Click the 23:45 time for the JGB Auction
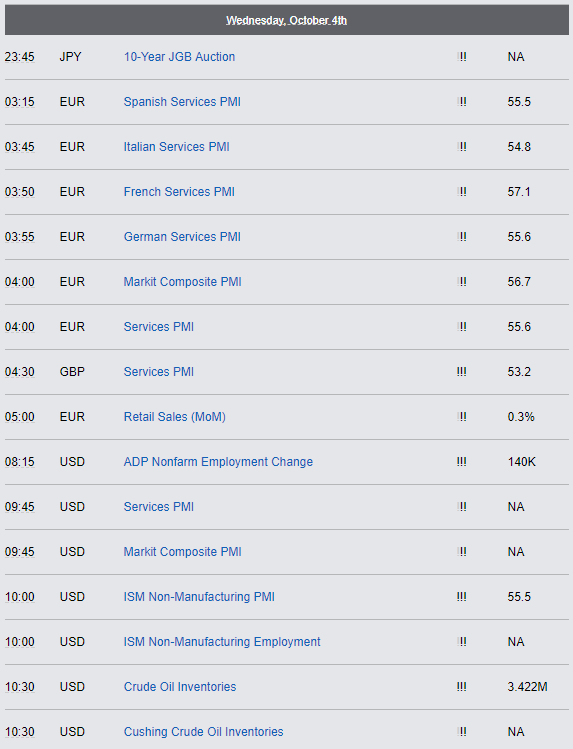Screen dimensions: 573x749 point(20,57)
